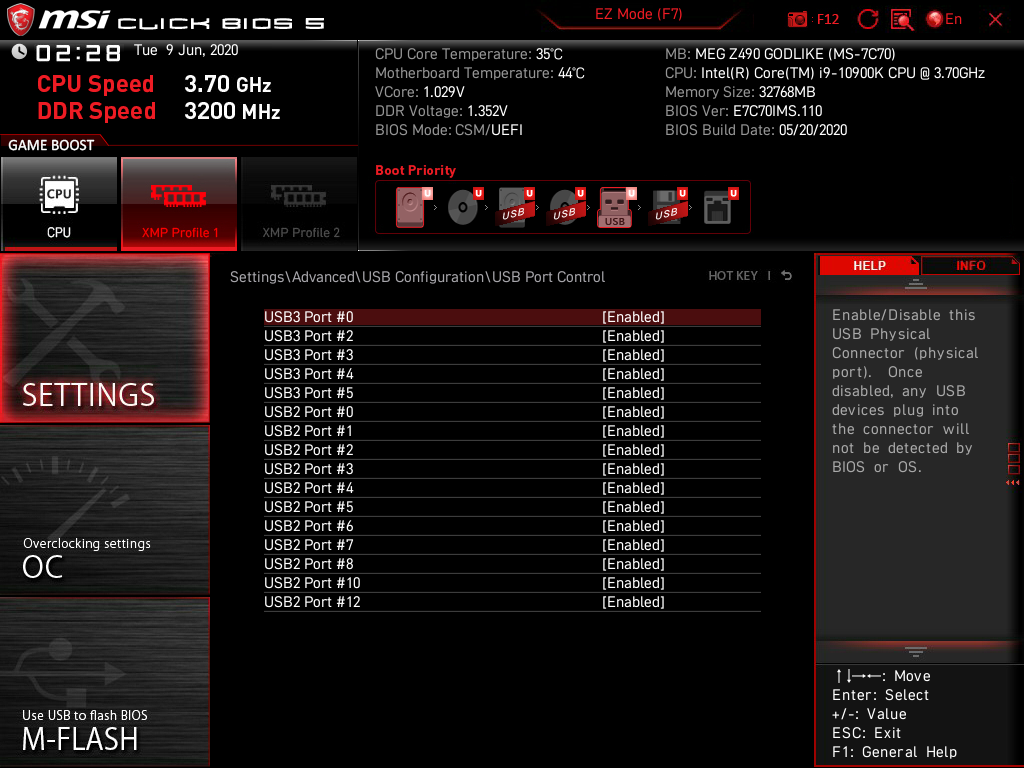Click the 02:28 system time
Viewport: 1024px width, 768px height.
click(x=78, y=53)
